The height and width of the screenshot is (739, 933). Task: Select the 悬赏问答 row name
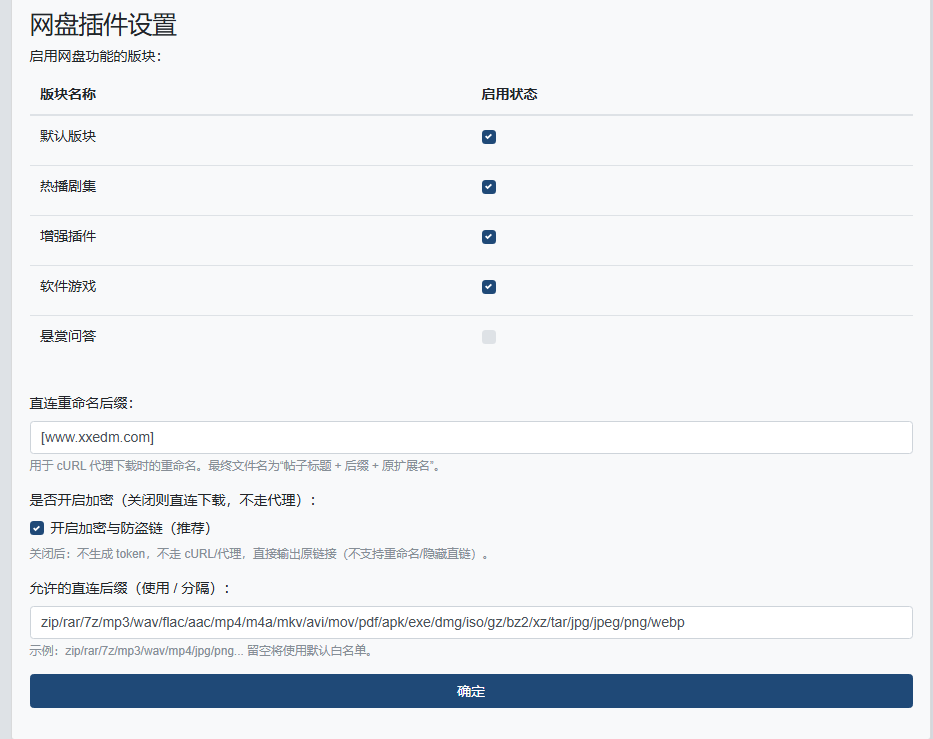(68, 337)
